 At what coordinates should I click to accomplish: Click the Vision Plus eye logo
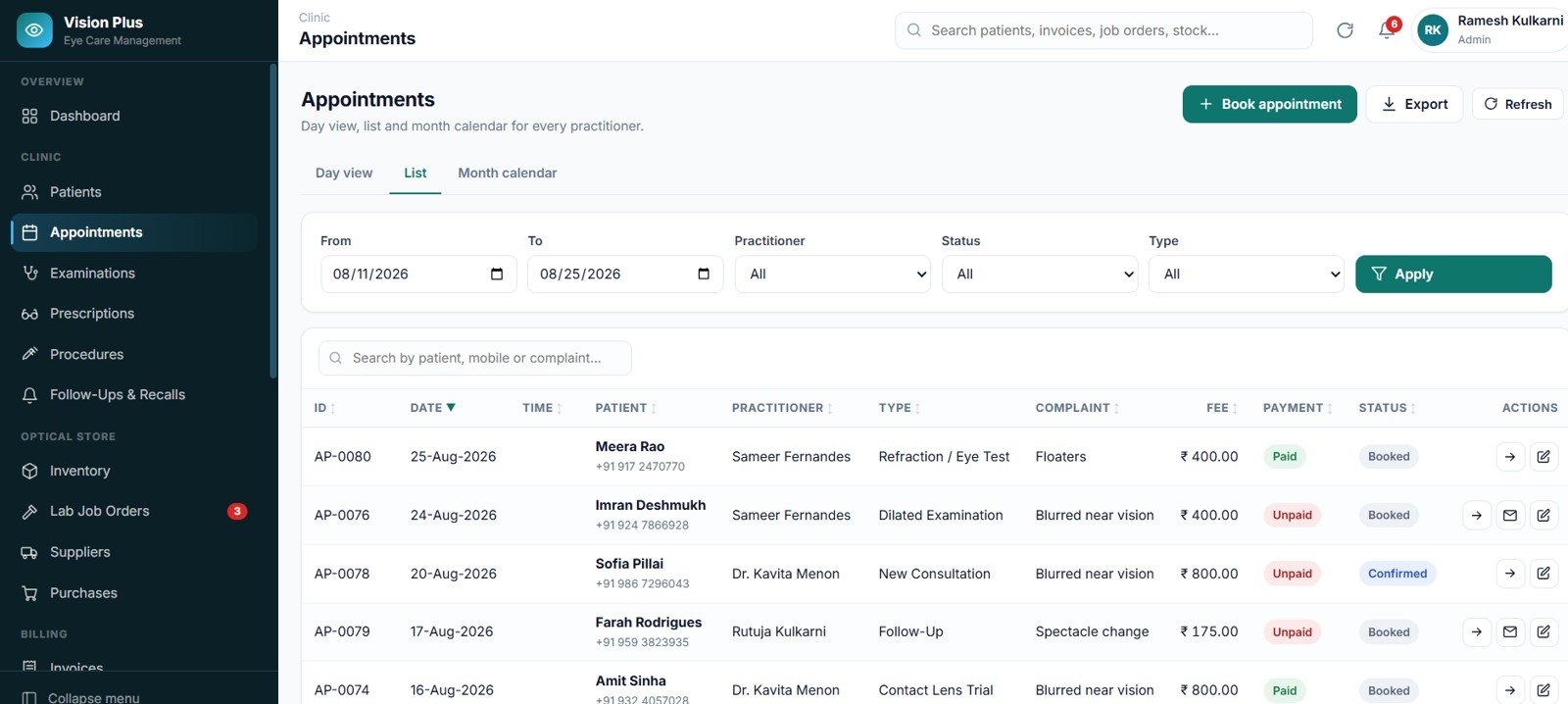34,30
